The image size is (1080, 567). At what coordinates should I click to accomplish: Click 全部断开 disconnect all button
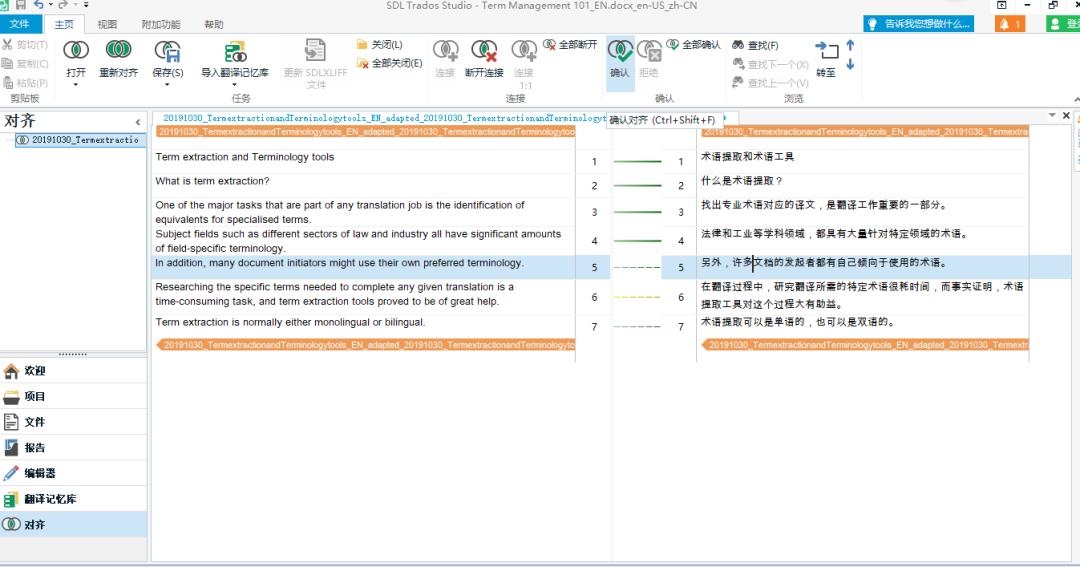click(x=570, y=45)
